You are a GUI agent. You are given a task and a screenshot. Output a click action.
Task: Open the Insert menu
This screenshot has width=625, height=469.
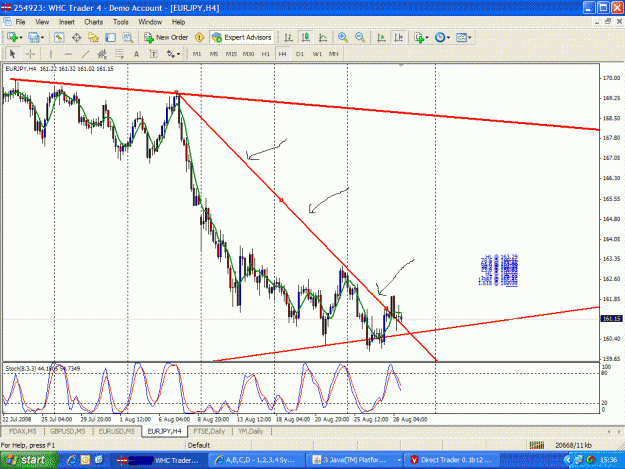[x=67, y=22]
